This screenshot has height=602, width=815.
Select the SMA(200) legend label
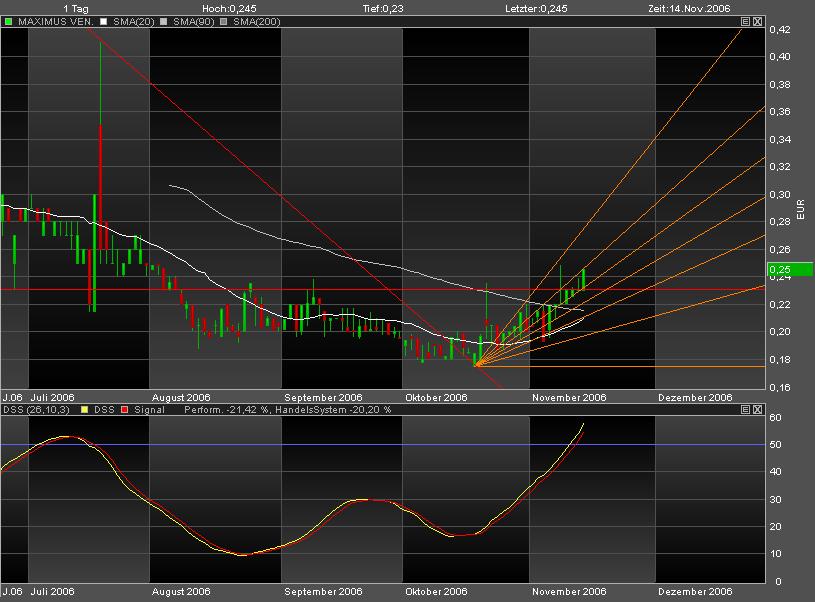(257, 22)
